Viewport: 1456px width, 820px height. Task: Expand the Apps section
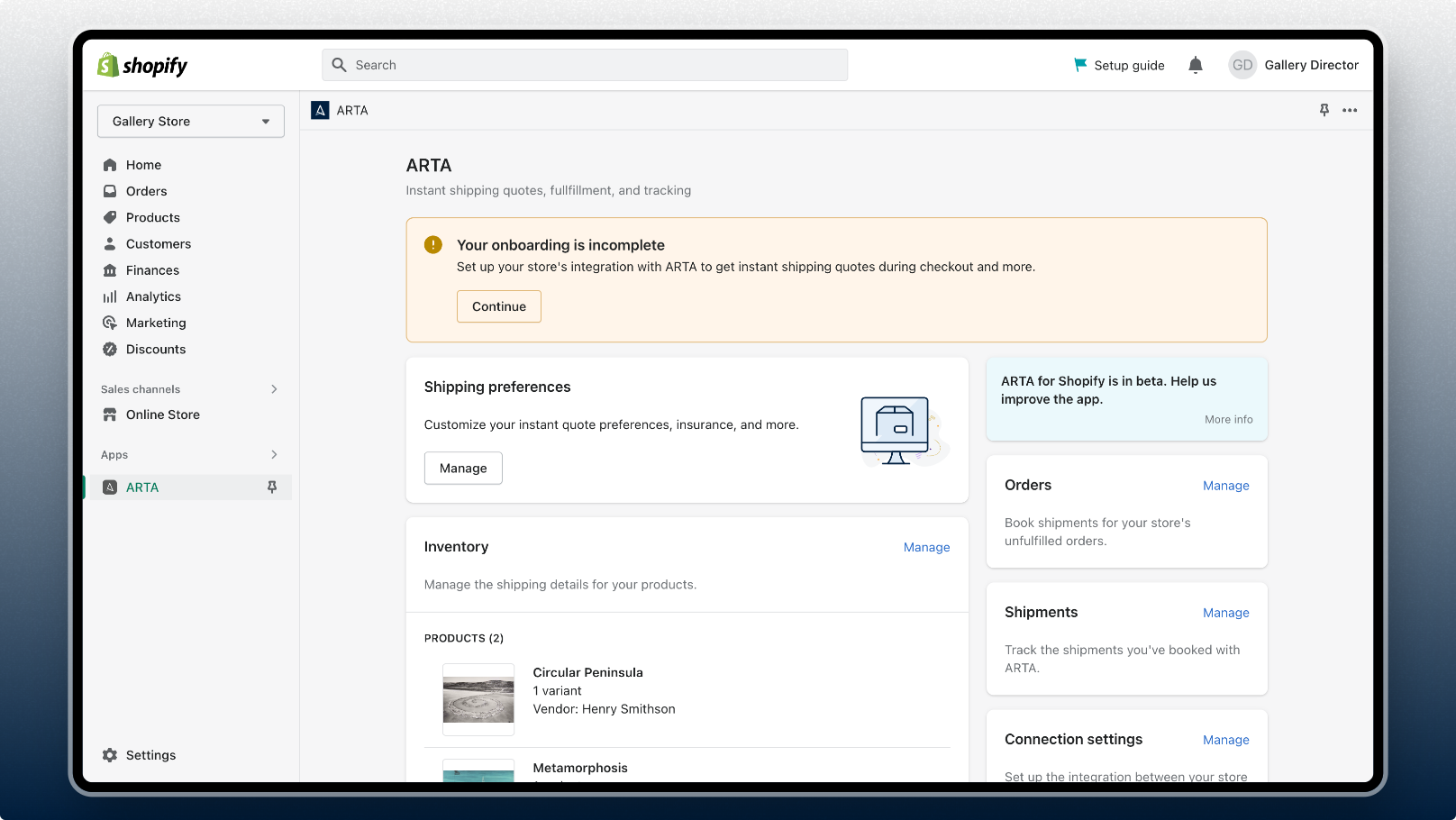tap(274, 454)
